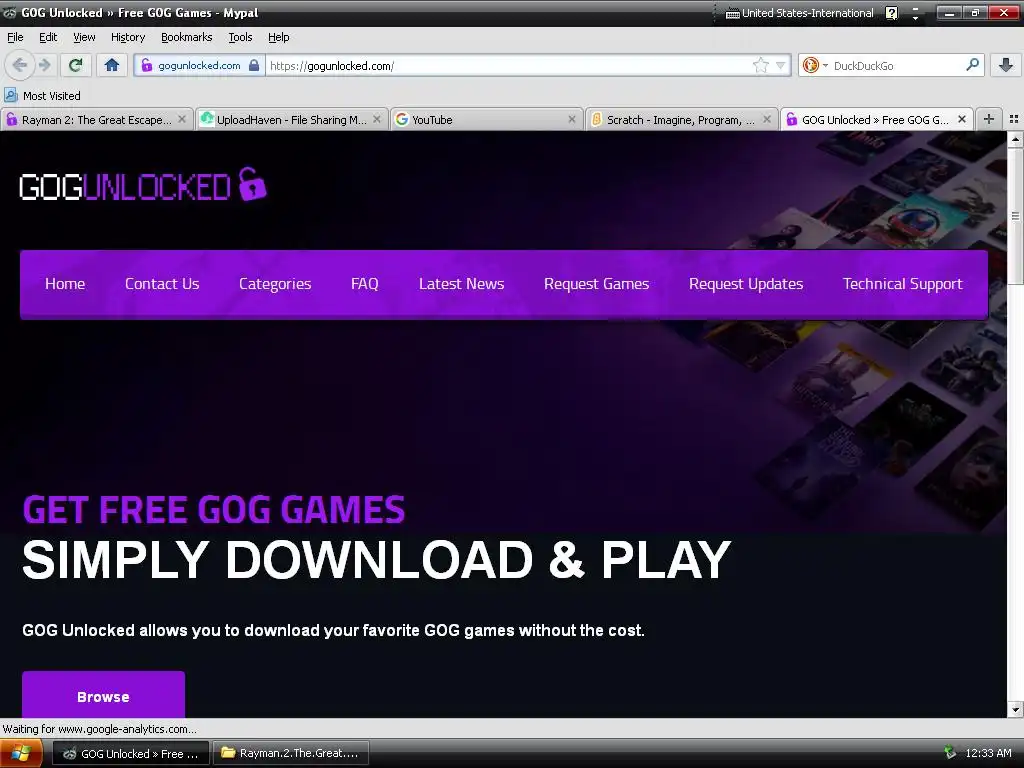Open the FAQ nav link
This screenshot has width=1024, height=768.
(x=364, y=284)
